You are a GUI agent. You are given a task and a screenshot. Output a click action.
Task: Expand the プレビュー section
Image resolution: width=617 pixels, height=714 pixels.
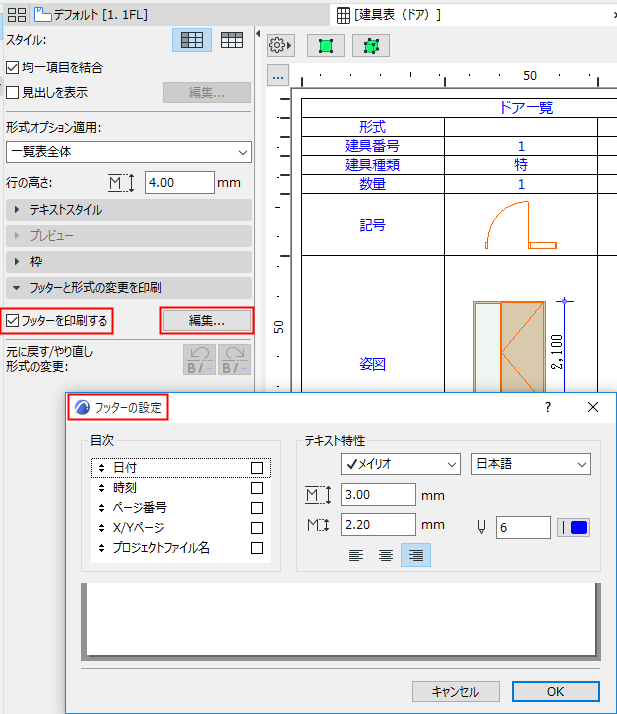point(129,236)
